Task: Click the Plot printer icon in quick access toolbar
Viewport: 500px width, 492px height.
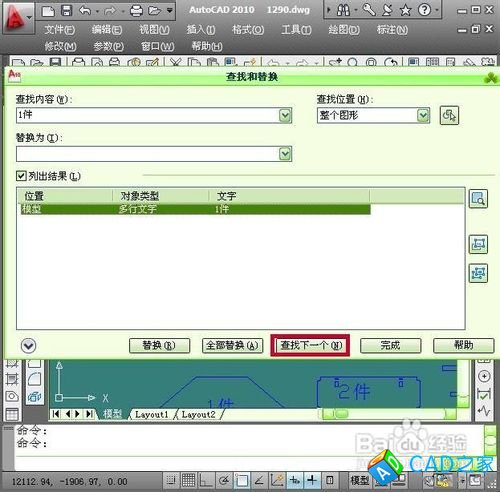Action: tap(136, 11)
